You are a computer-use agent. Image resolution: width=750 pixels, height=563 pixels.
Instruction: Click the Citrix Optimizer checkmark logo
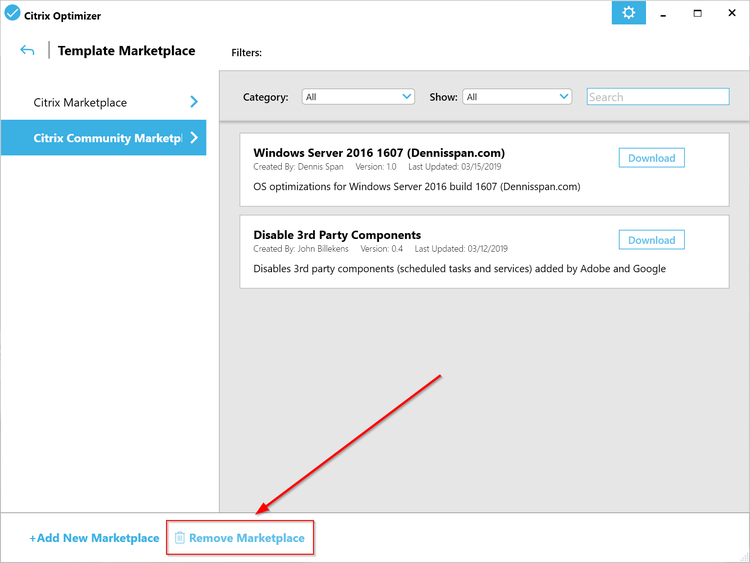click(x=12, y=13)
